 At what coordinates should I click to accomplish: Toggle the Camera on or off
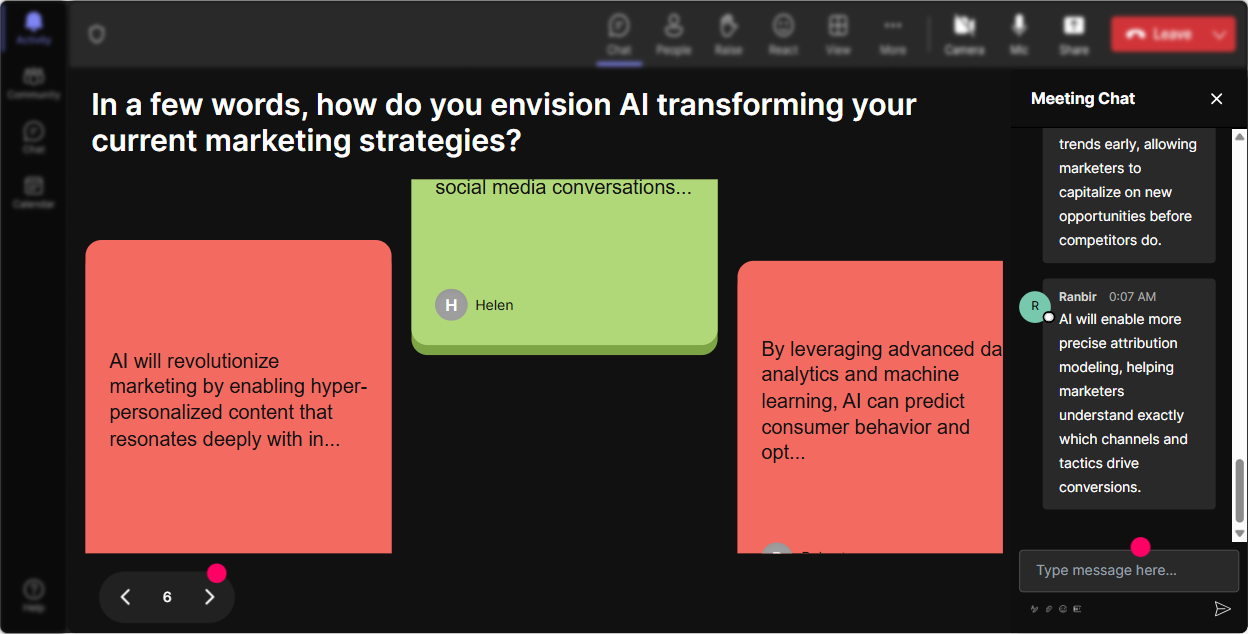point(964,33)
